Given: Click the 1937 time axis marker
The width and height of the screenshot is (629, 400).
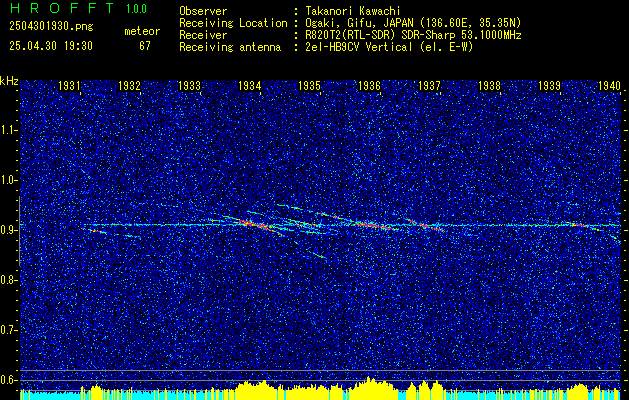Looking at the screenshot, I should coord(429,85).
